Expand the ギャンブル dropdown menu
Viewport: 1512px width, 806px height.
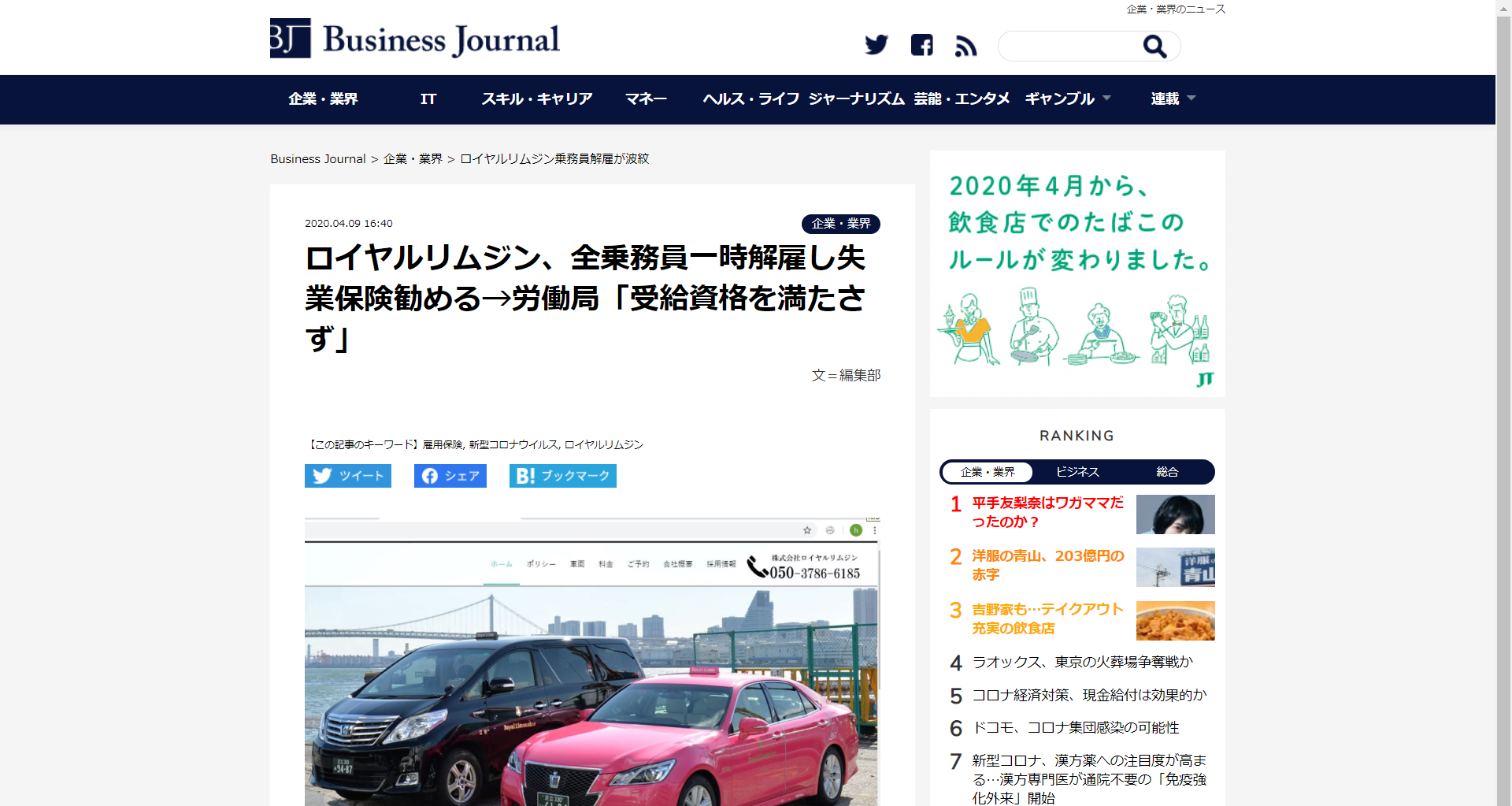pyautogui.click(x=1067, y=99)
